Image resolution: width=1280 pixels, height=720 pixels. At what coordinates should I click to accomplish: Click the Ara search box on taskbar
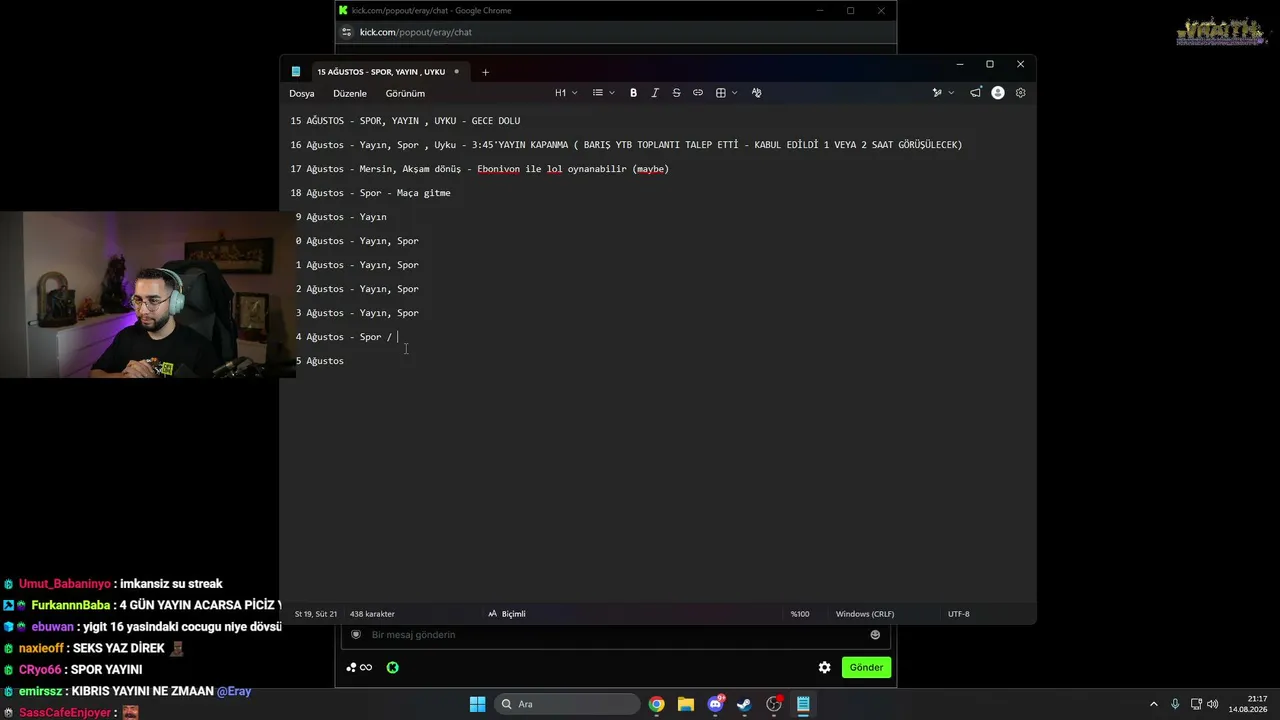(568, 704)
